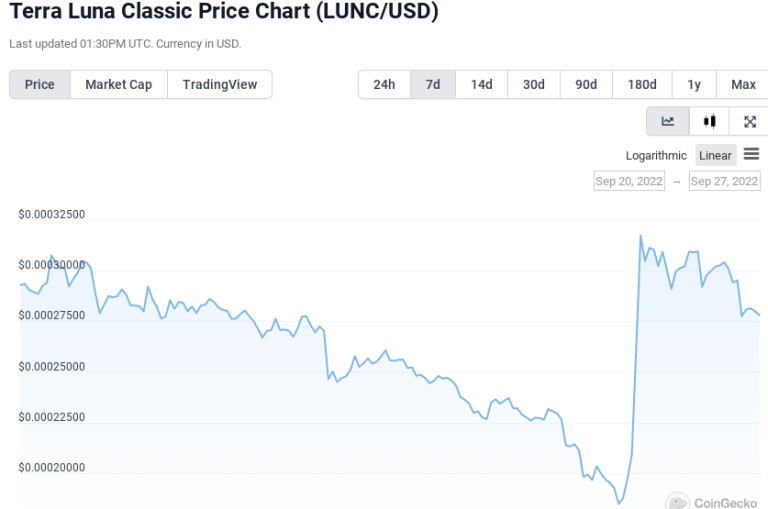Show the 1y price history
The image size is (768, 509).
[x=694, y=85]
